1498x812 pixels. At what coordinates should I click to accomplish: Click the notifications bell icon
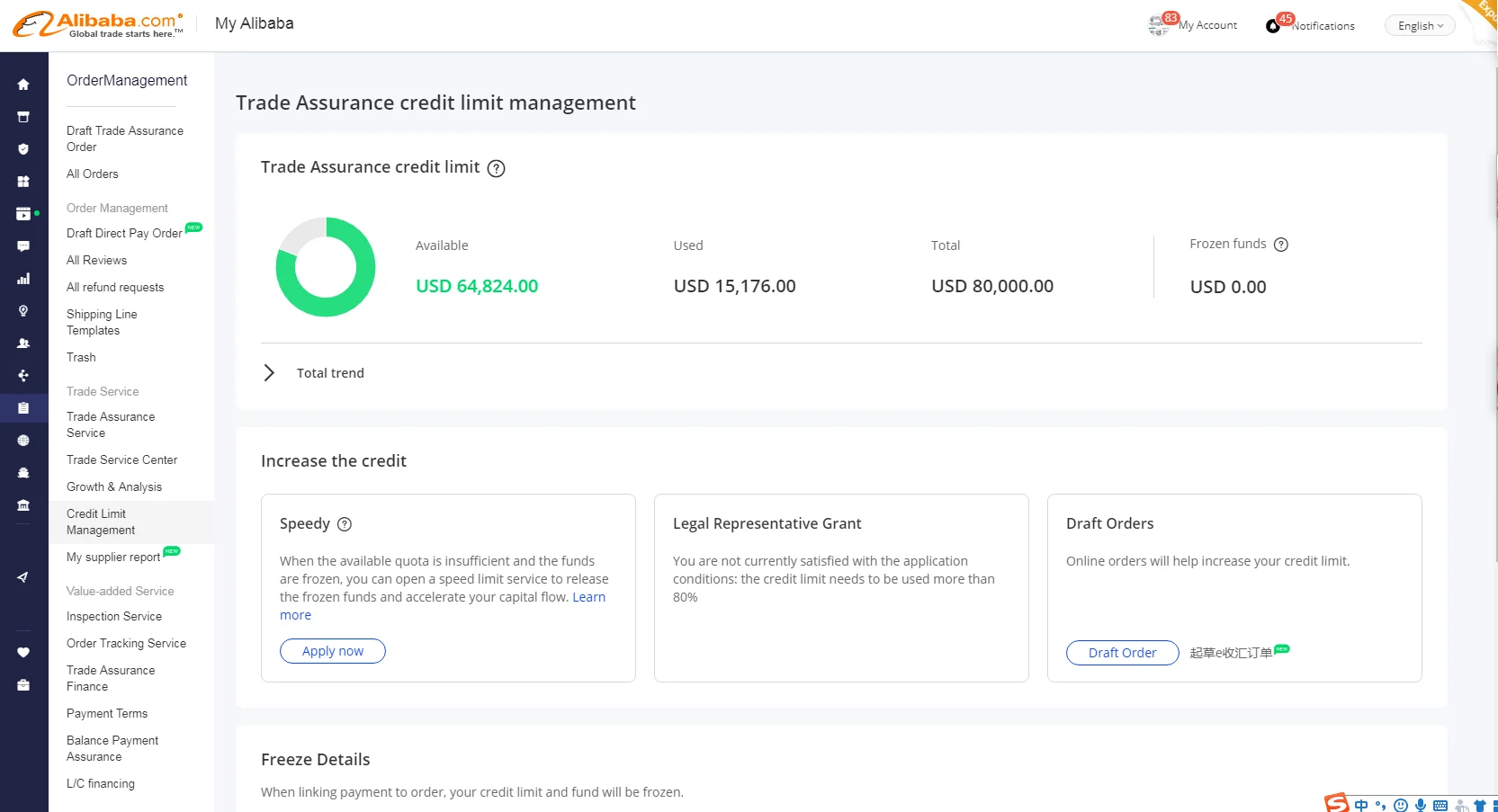coord(1273,26)
